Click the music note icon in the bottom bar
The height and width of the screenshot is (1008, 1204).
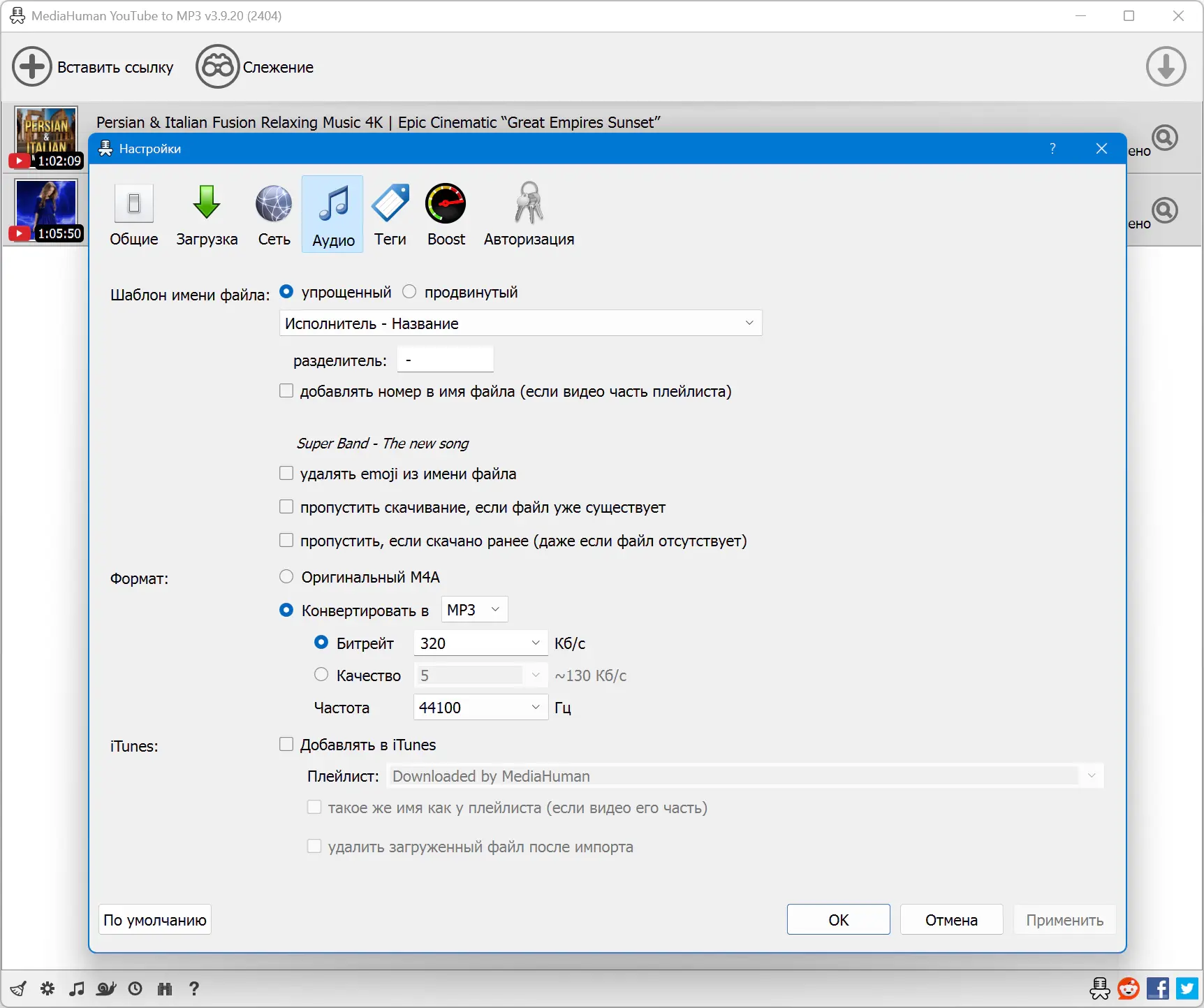point(77,988)
